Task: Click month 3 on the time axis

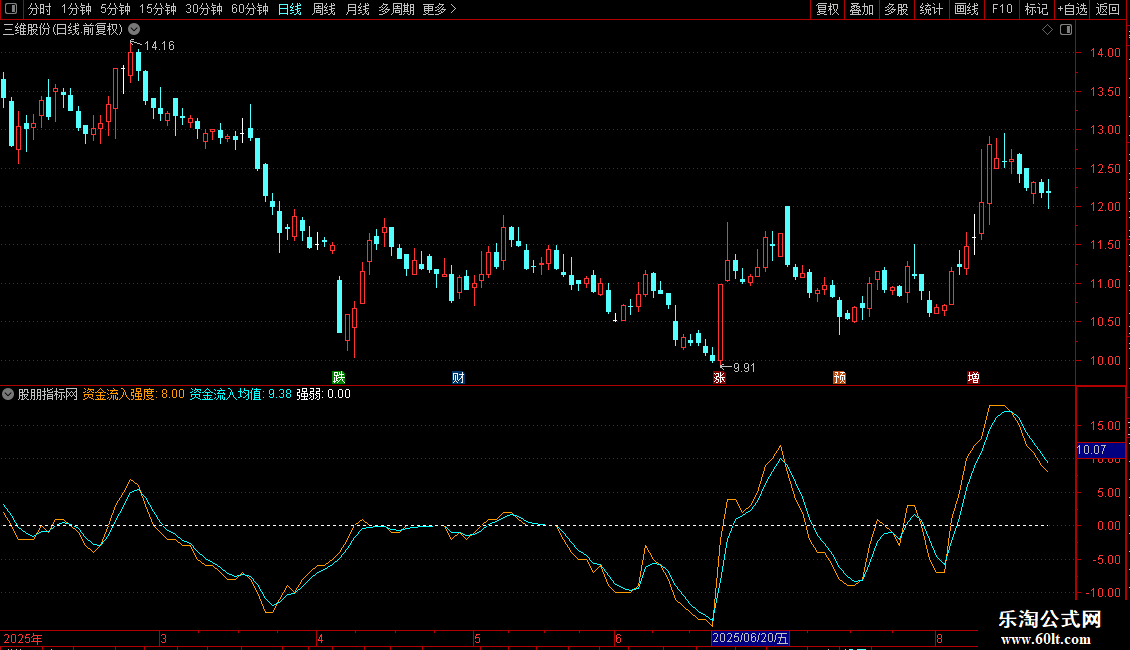Action: pyautogui.click(x=164, y=638)
